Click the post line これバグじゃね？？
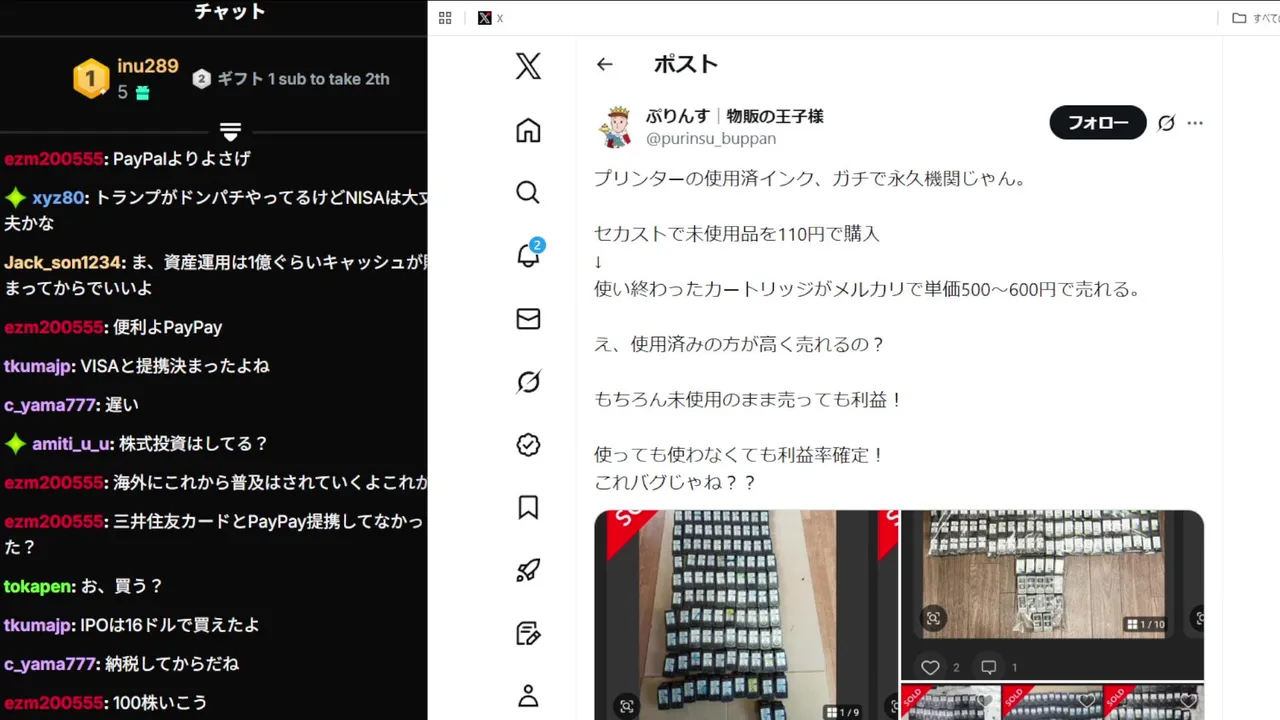This screenshot has width=1280, height=720. coord(675,482)
